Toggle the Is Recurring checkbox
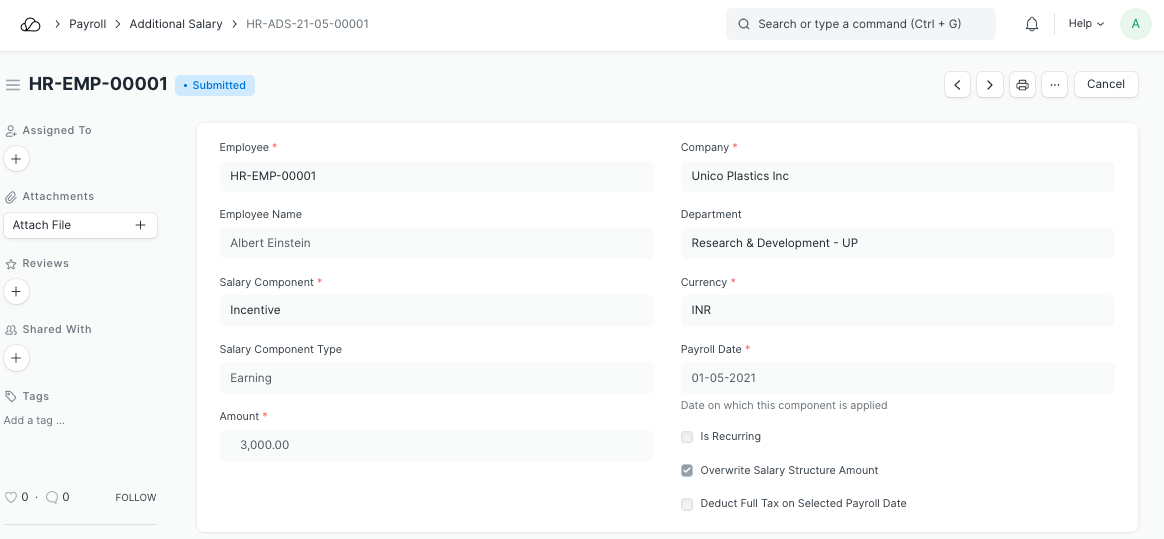The height and width of the screenshot is (539, 1164). tap(687, 437)
